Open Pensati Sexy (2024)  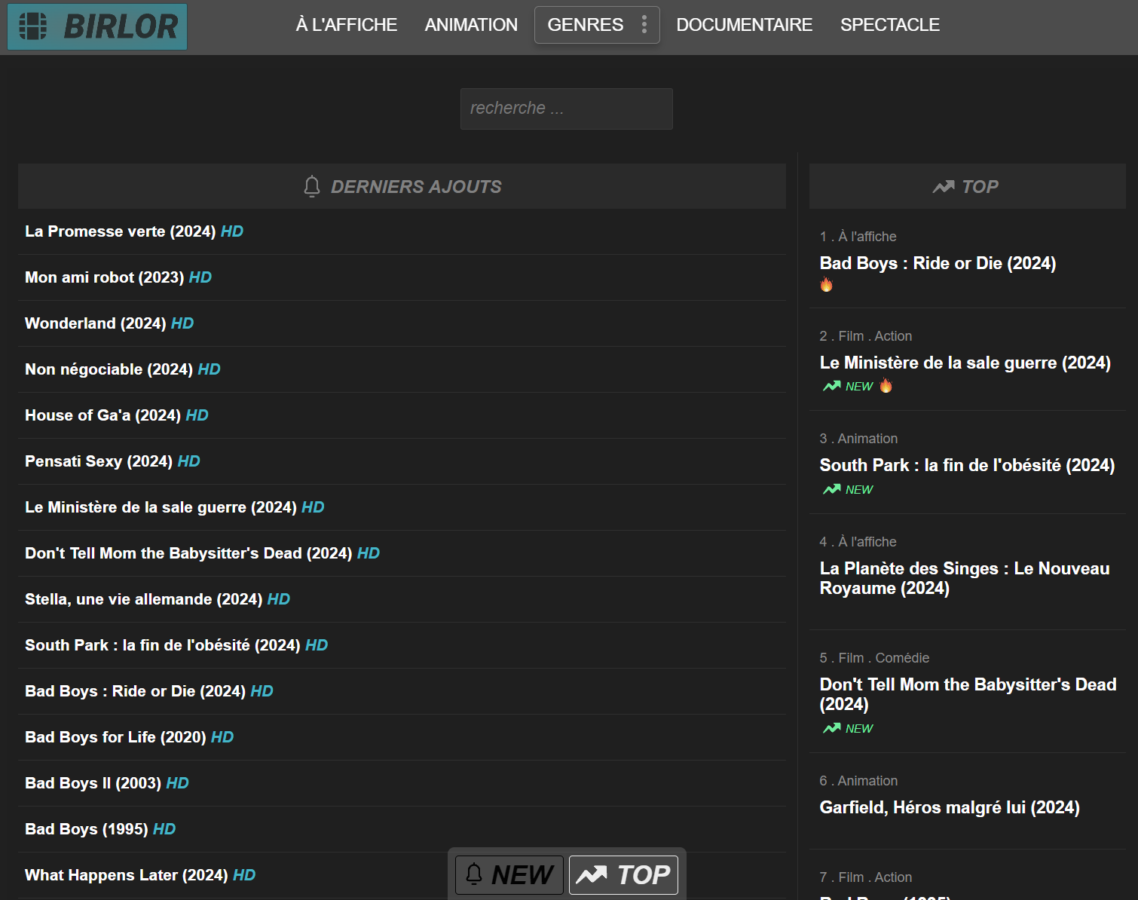[x=99, y=461]
